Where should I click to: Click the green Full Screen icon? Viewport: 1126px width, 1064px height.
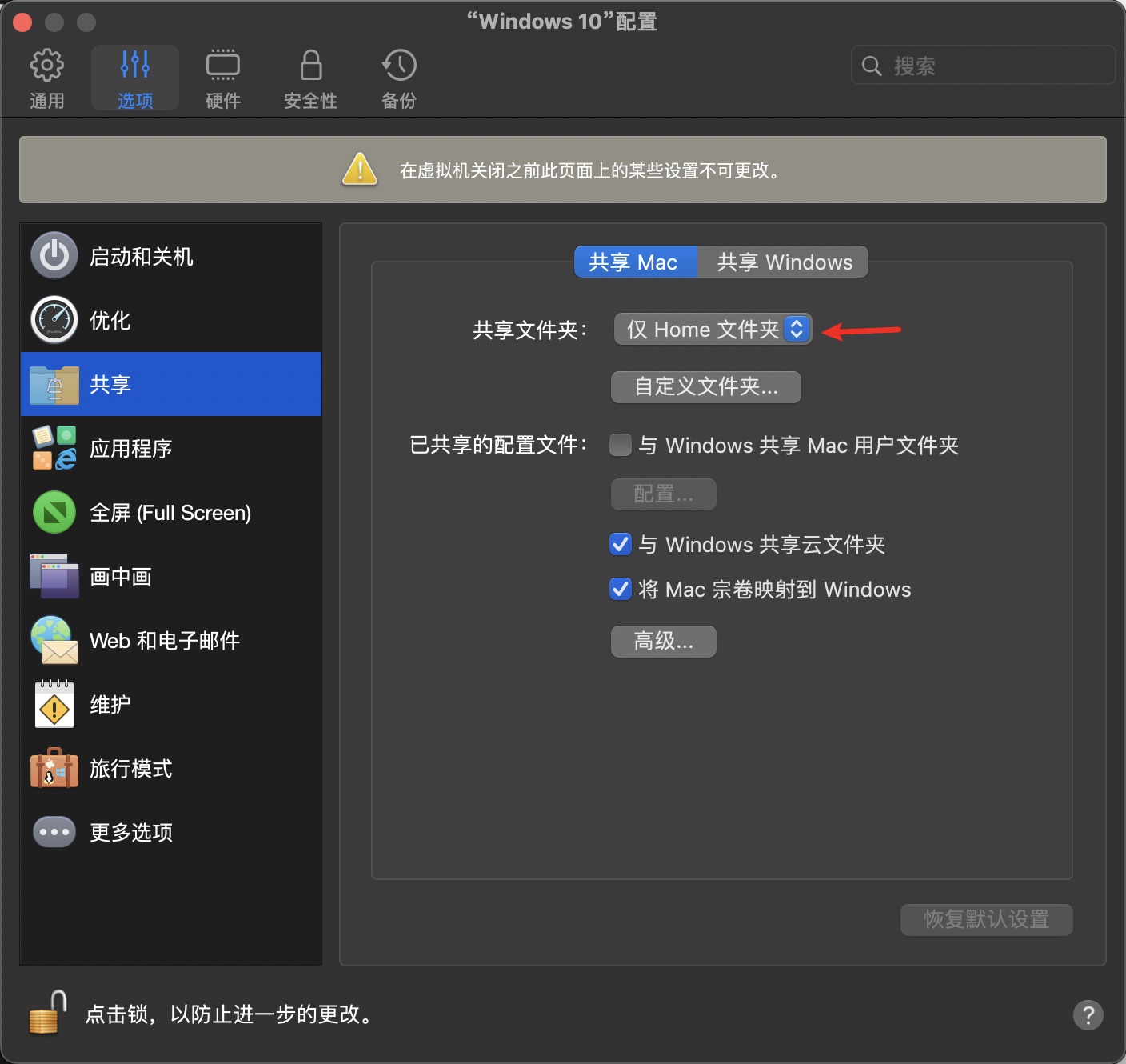click(54, 512)
